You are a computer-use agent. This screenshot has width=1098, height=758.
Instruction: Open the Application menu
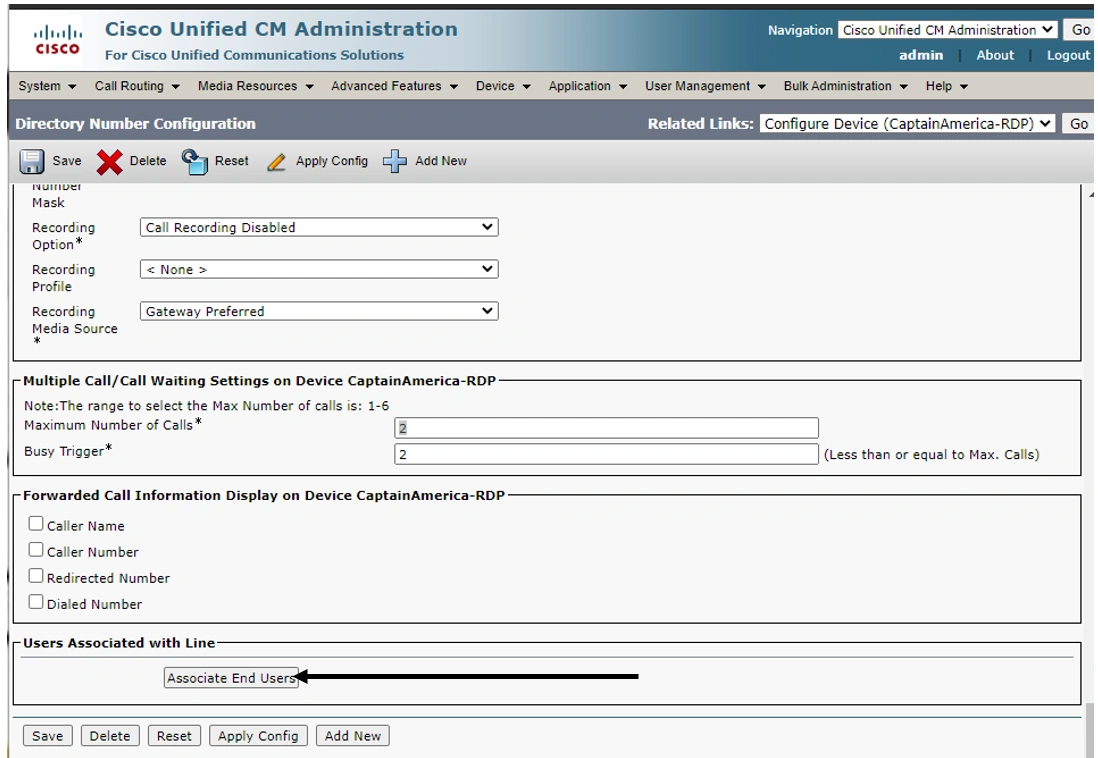pos(588,85)
